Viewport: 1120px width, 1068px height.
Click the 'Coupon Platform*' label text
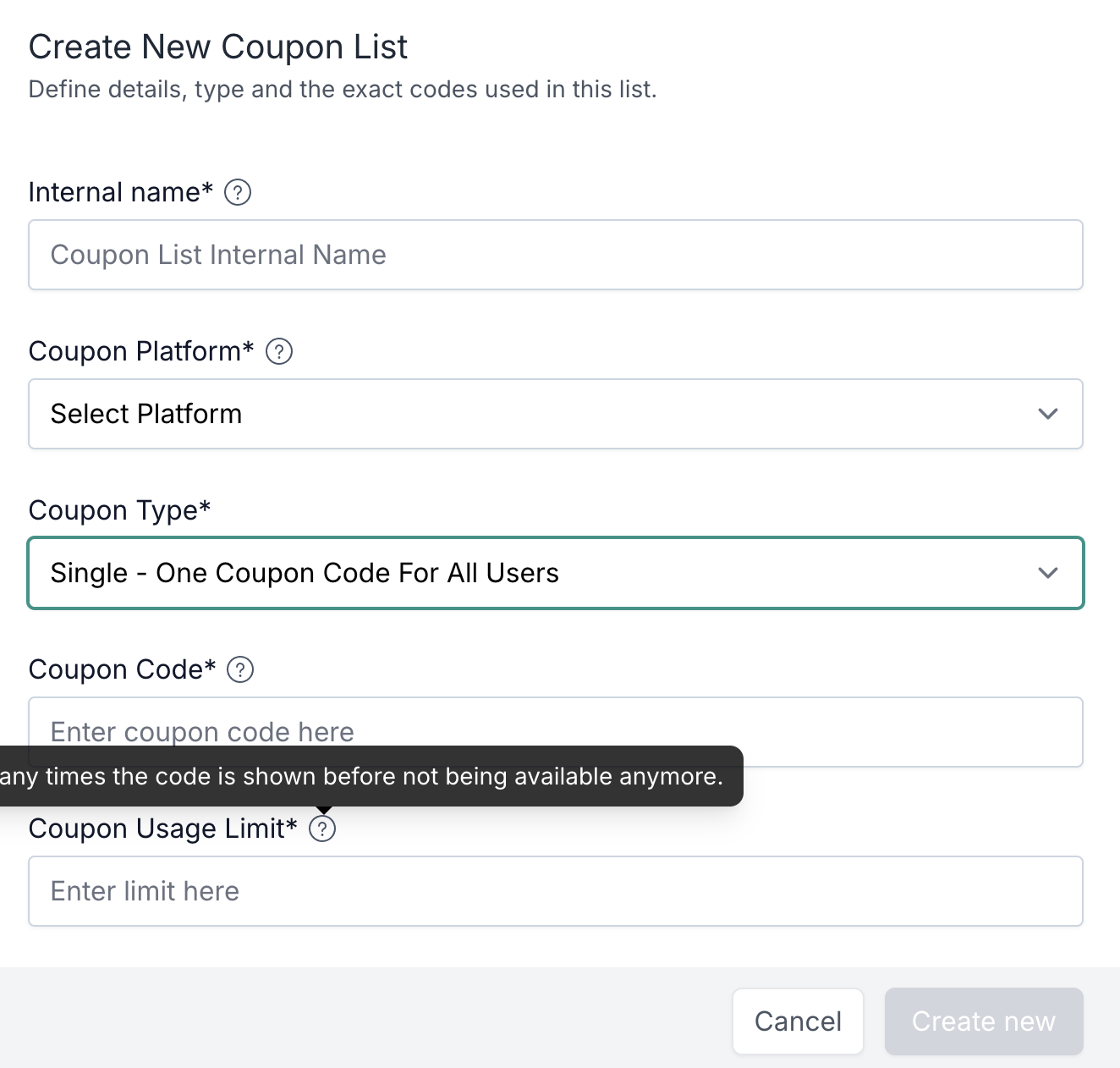click(x=141, y=351)
